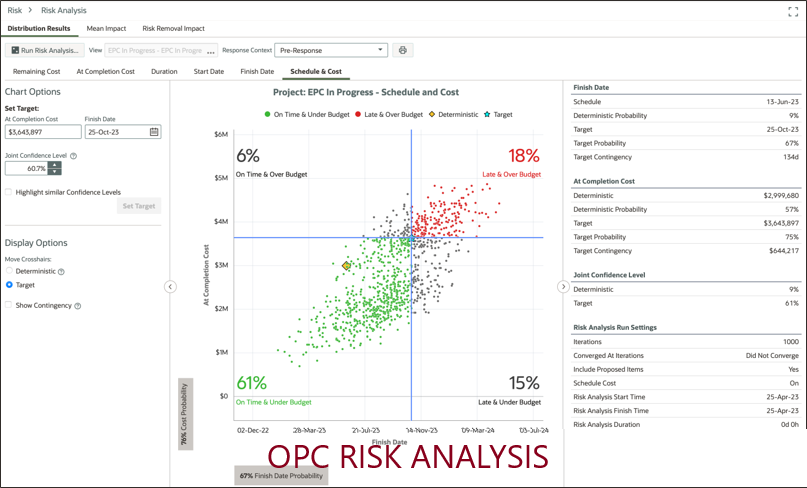Click the Run Risk Analysis button
807x488 pixels.
44,50
